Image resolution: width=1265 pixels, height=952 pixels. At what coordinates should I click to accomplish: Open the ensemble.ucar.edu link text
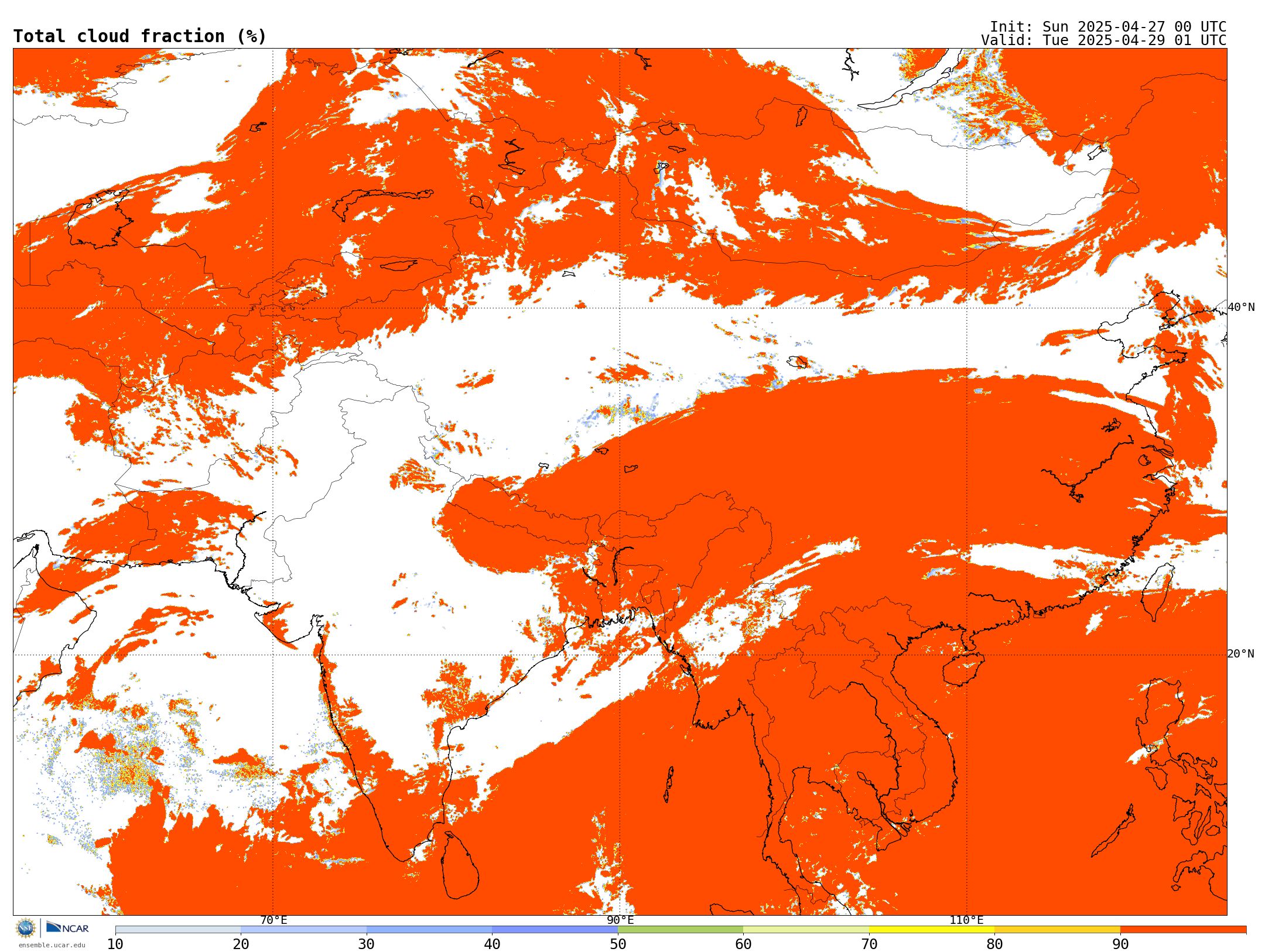[52, 945]
